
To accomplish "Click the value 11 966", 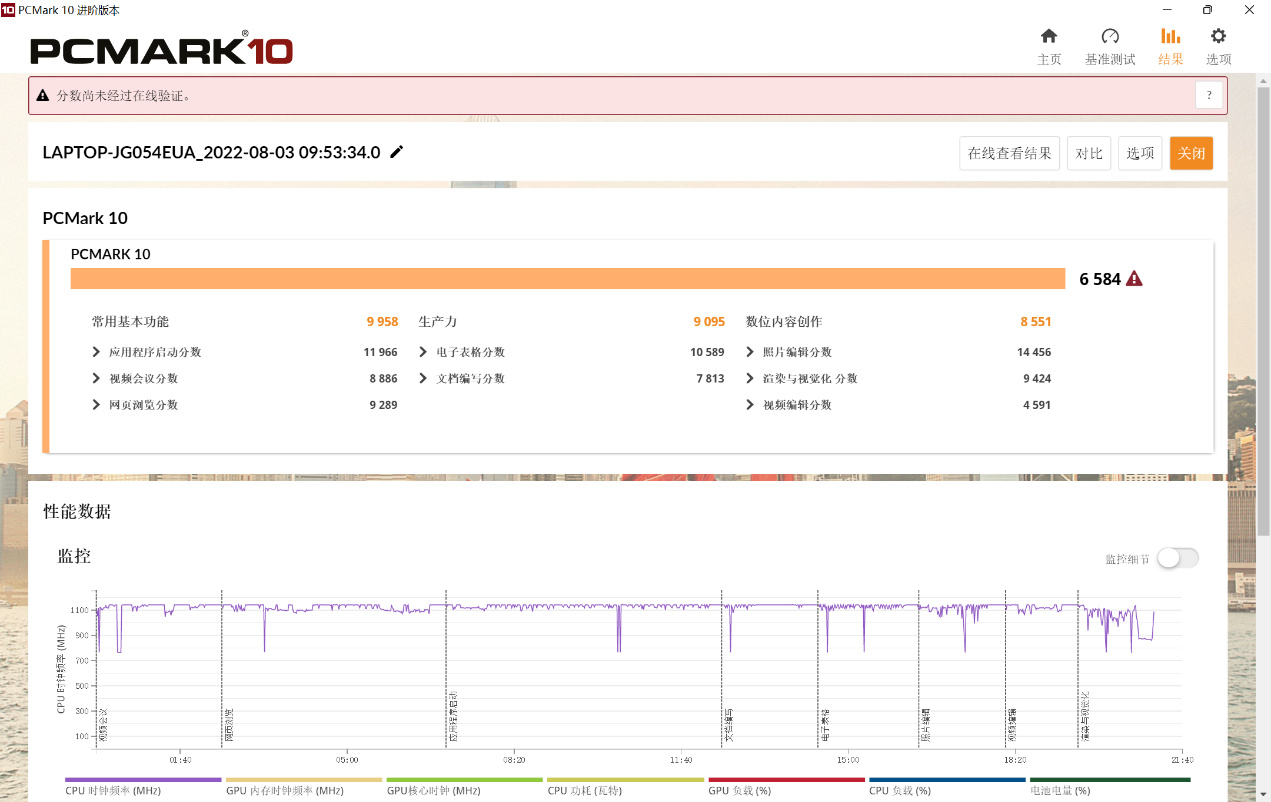I will 380,352.
